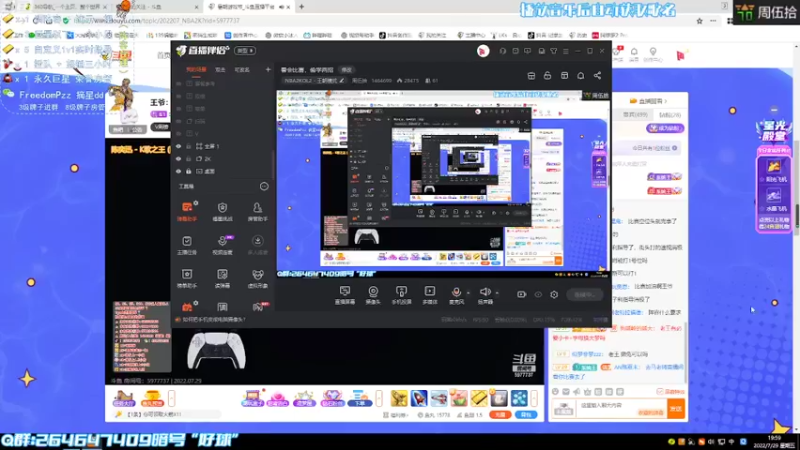Image resolution: width=800 pixels, height=450 pixels.
Task: Toggle visibility eye of 桌面 source
Action: pyautogui.click(x=179, y=171)
